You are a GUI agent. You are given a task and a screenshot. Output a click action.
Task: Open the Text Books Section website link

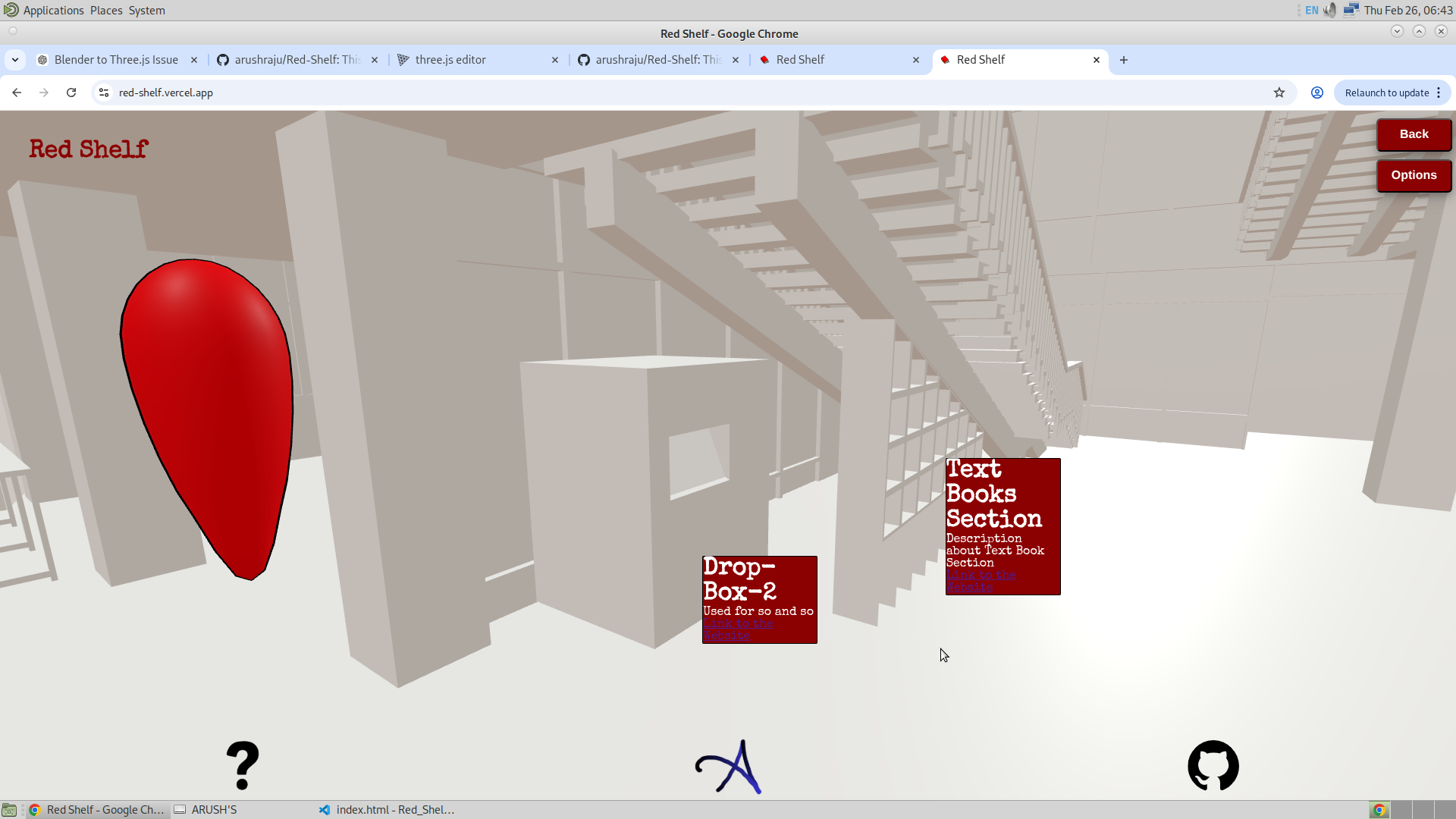(981, 581)
